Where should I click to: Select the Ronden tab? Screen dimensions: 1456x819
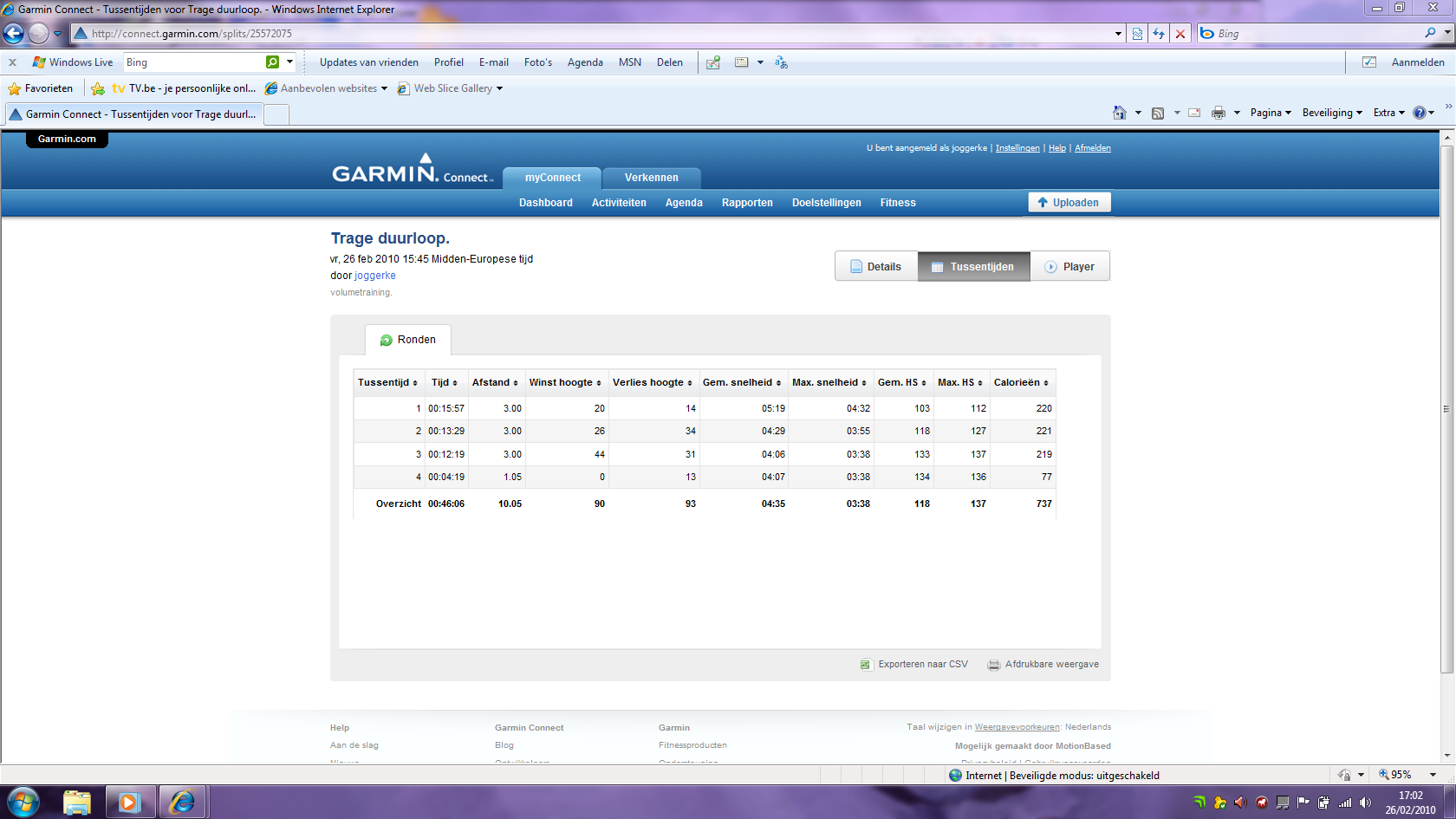tap(408, 340)
